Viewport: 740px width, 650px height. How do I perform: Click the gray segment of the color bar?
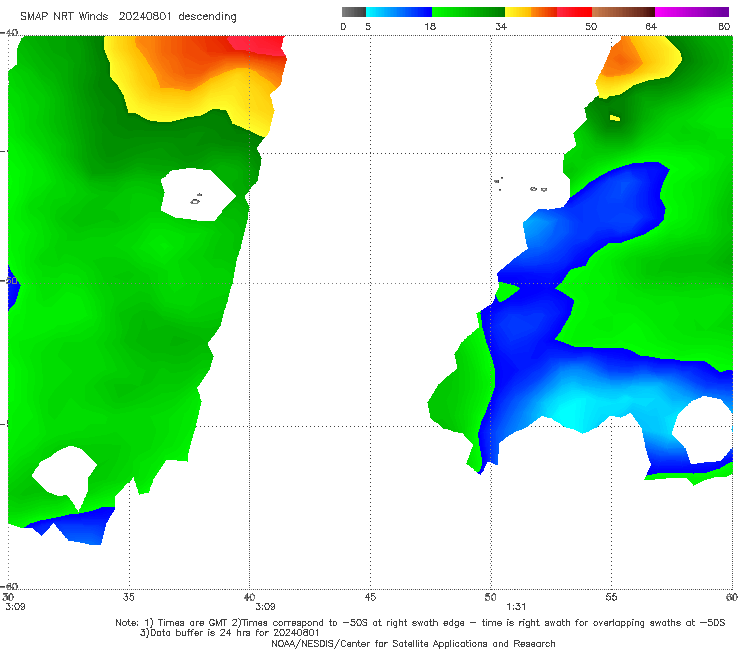[x=354, y=12]
